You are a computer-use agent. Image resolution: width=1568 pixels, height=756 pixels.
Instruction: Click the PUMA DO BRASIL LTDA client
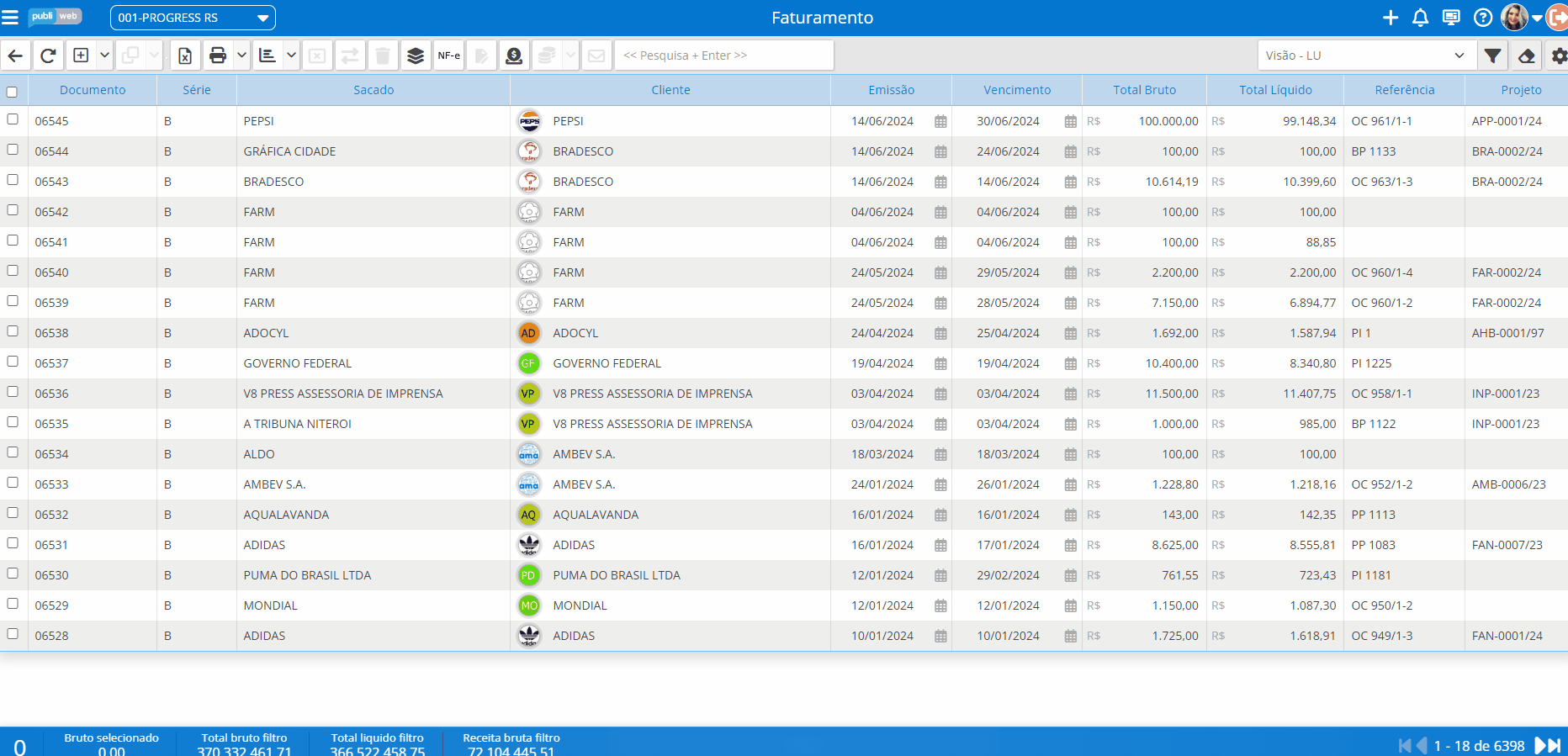[x=617, y=575]
